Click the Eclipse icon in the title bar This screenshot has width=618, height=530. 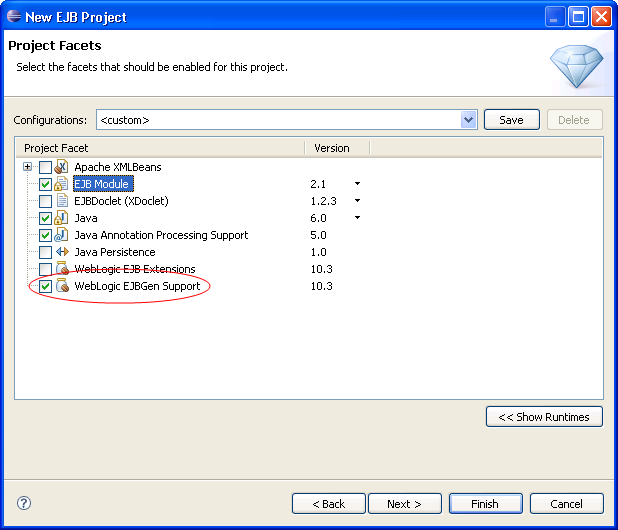click(14, 16)
